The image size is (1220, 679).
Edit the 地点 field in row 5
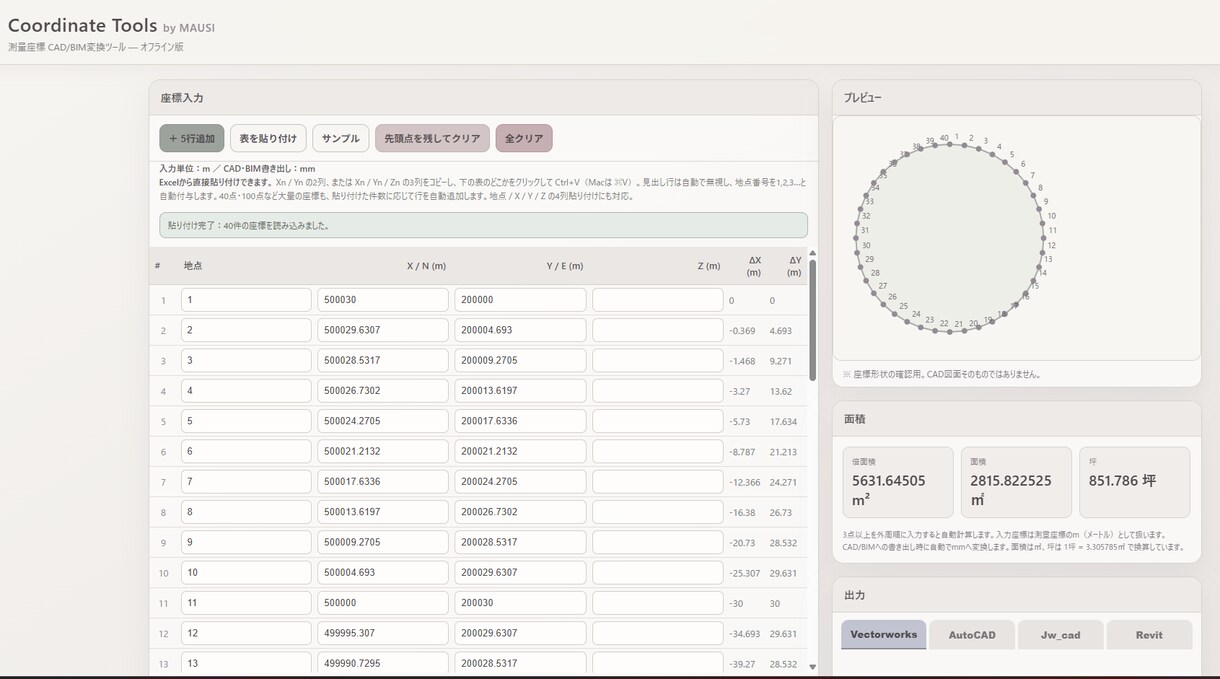tap(246, 421)
